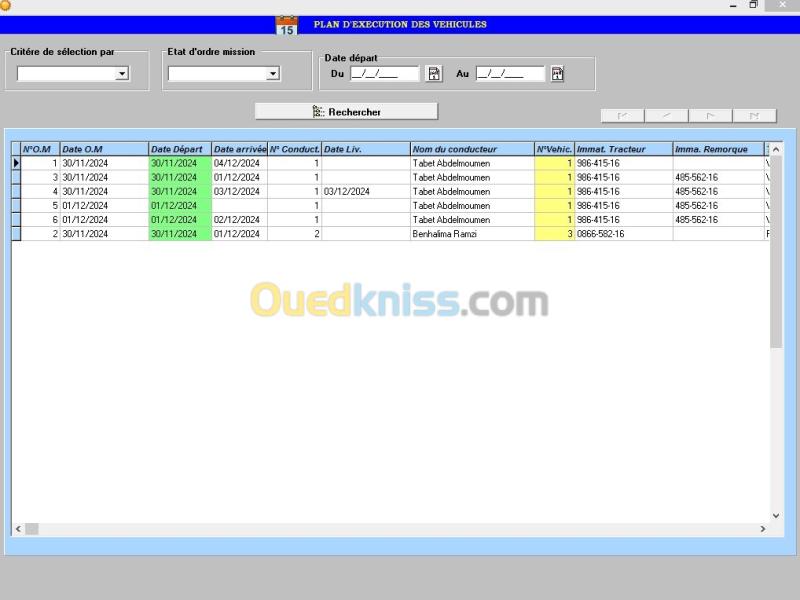The height and width of the screenshot is (600, 800).
Task: Click the yellow N°Vehic. cell with value 3
Action: click(x=554, y=234)
